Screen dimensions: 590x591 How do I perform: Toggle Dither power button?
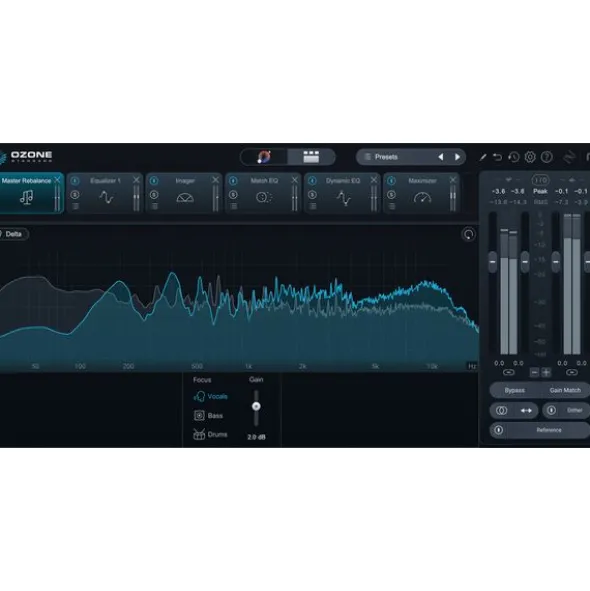(551, 410)
